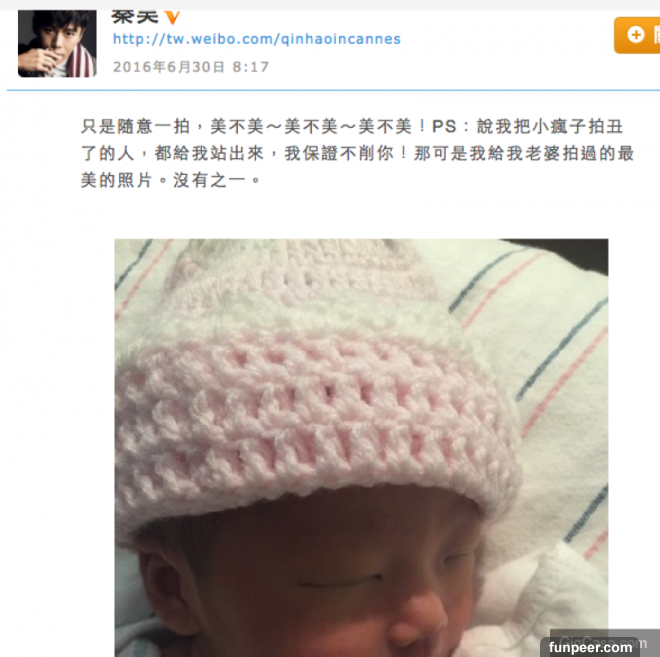Click the orange follow button
The image size is (660, 657).
click(637, 35)
